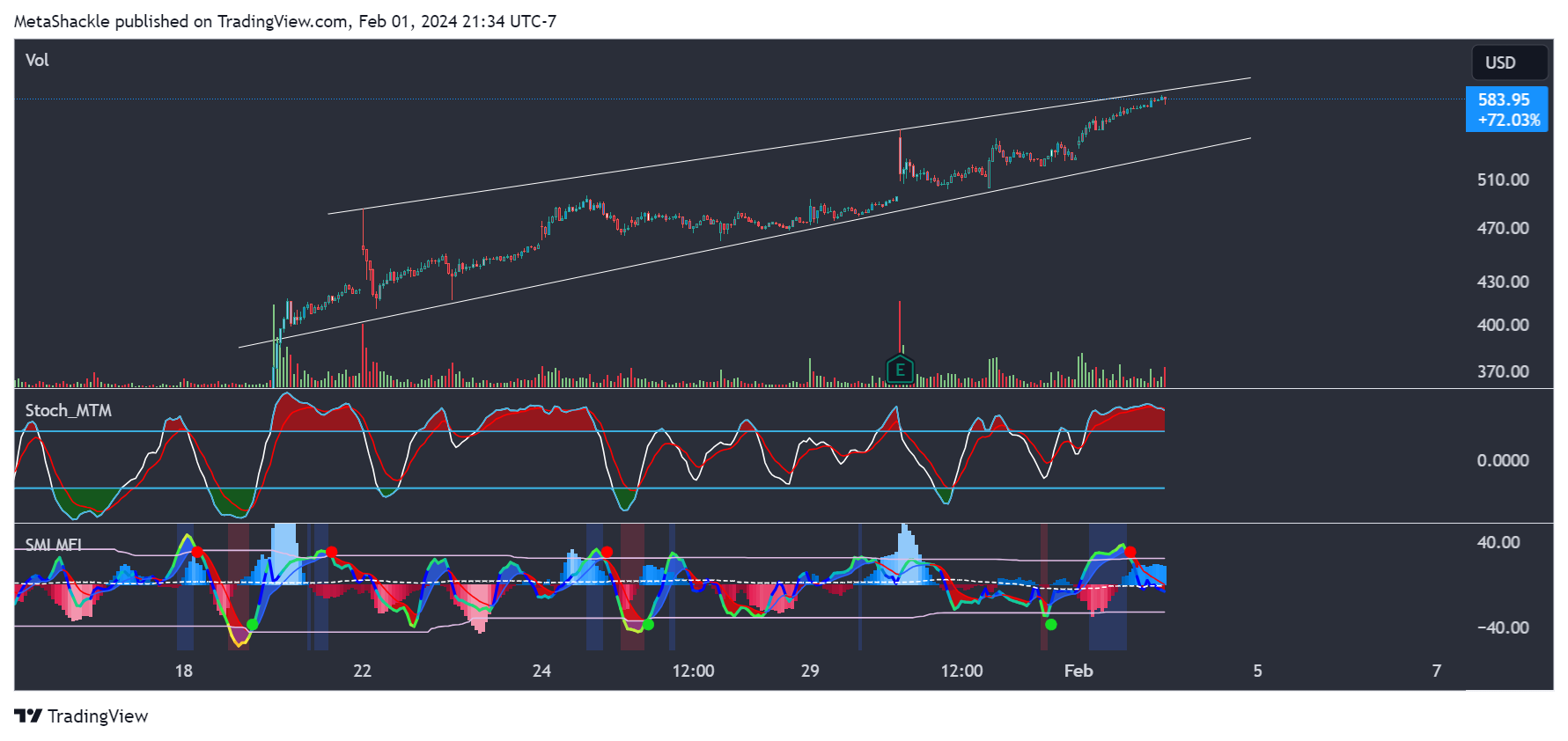Select the Stoch_MTM indicator label
This screenshot has height=741, width=1568.
pos(69,410)
